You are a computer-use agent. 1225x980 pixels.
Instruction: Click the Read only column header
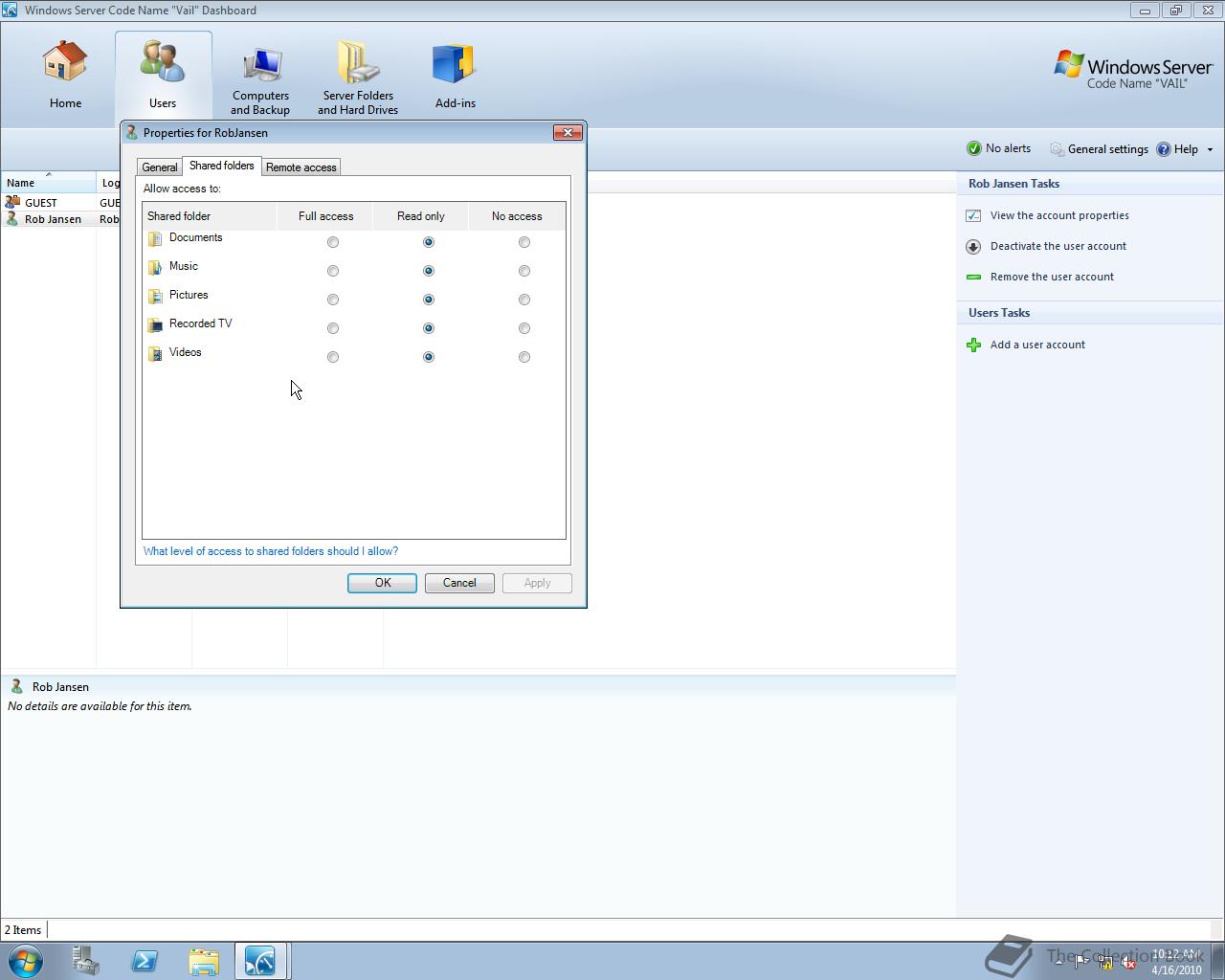coord(421,216)
